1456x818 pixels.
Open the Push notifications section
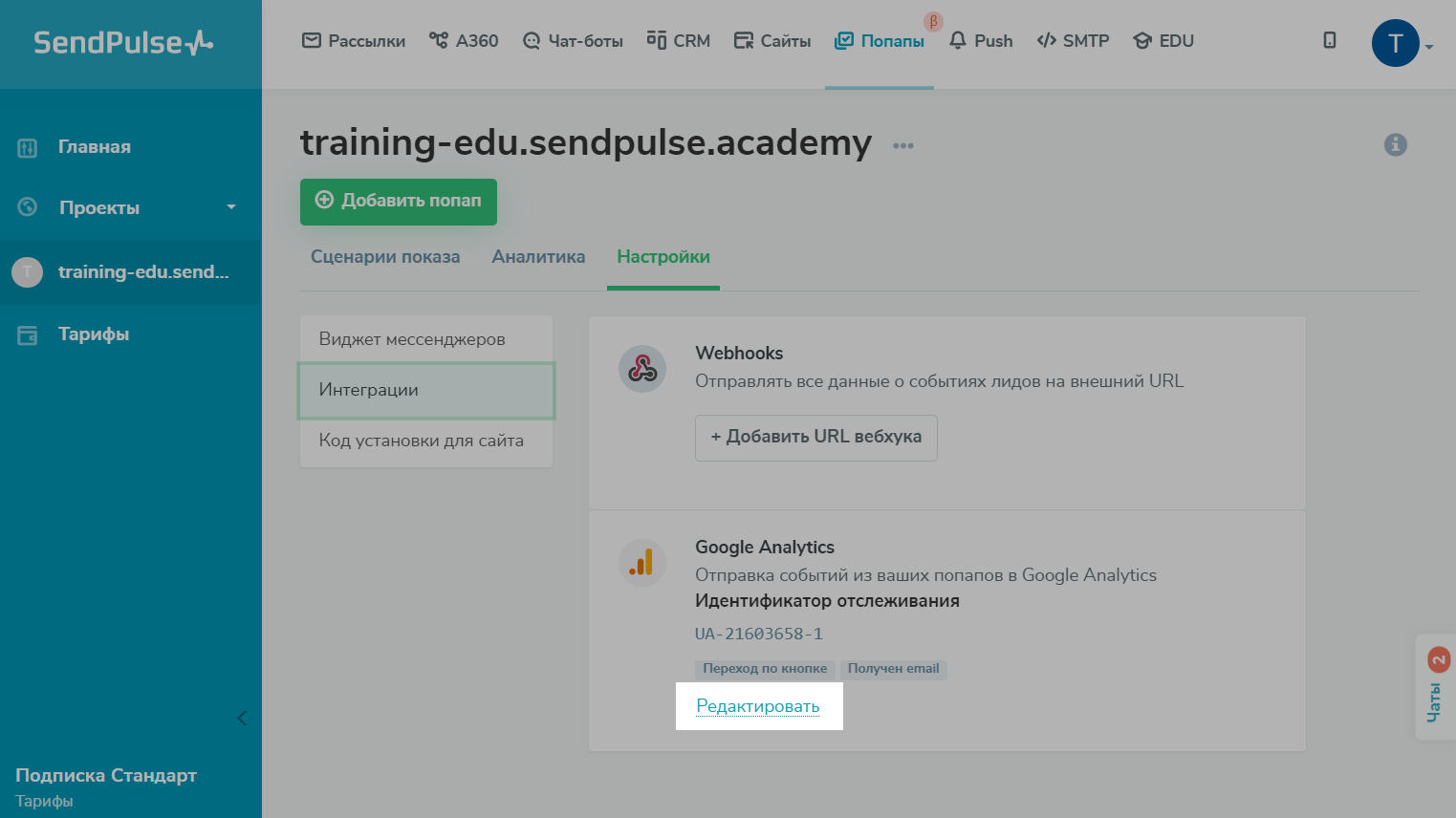coord(981,41)
